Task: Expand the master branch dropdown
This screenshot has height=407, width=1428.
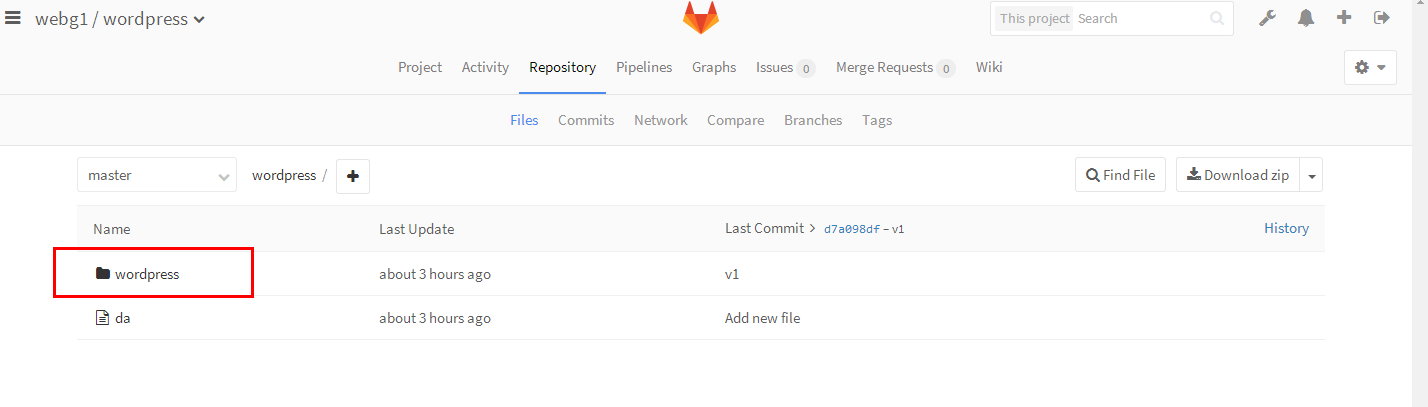Action: [157, 175]
